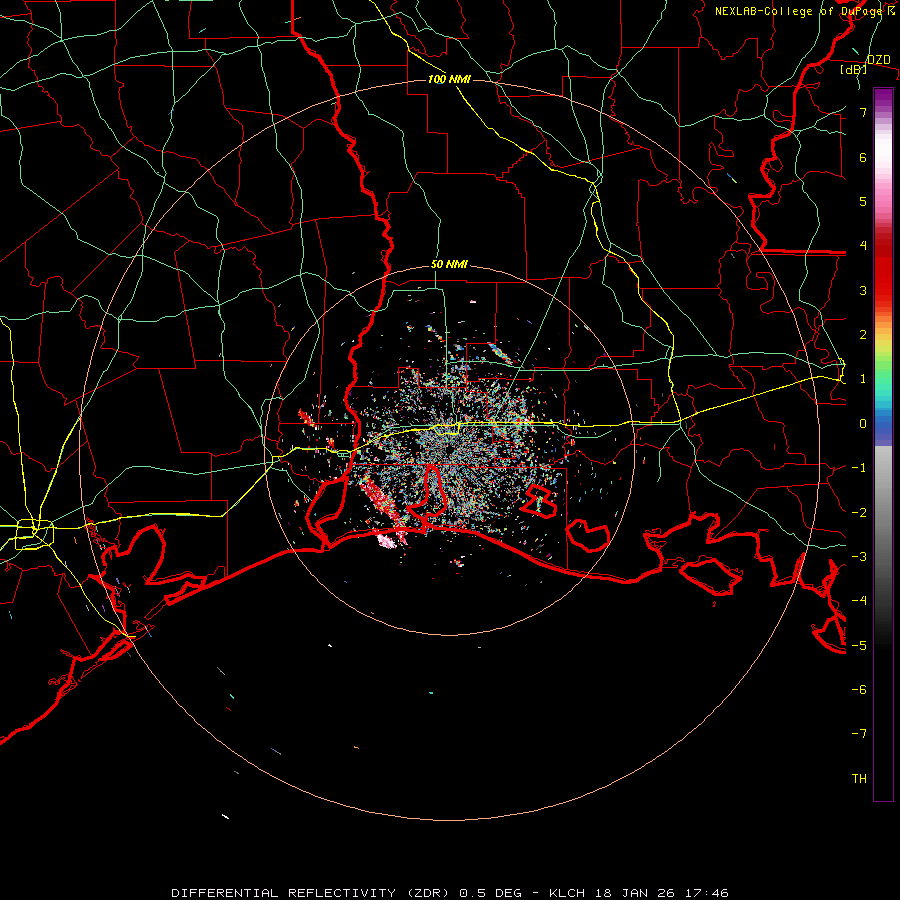This screenshot has height=900, width=900.
Task: Click the 5 value on the color scale
Action: (x=863, y=201)
